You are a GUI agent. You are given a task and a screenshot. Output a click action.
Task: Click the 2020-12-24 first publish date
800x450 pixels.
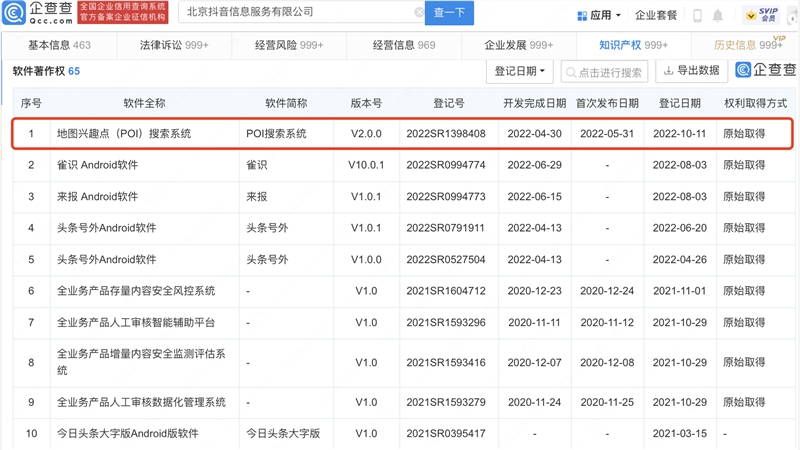[x=607, y=291]
